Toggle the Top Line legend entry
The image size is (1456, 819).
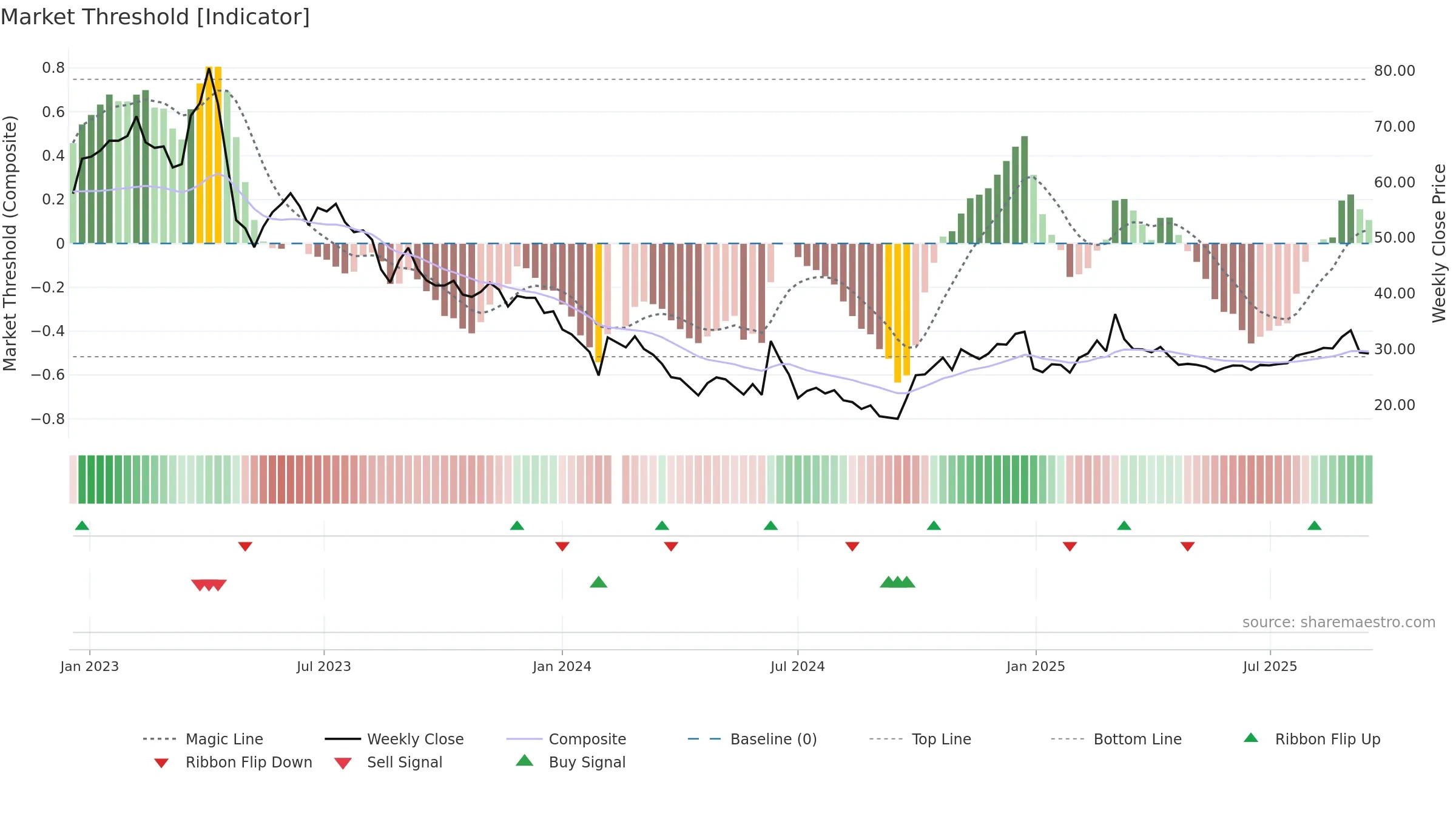(920, 739)
